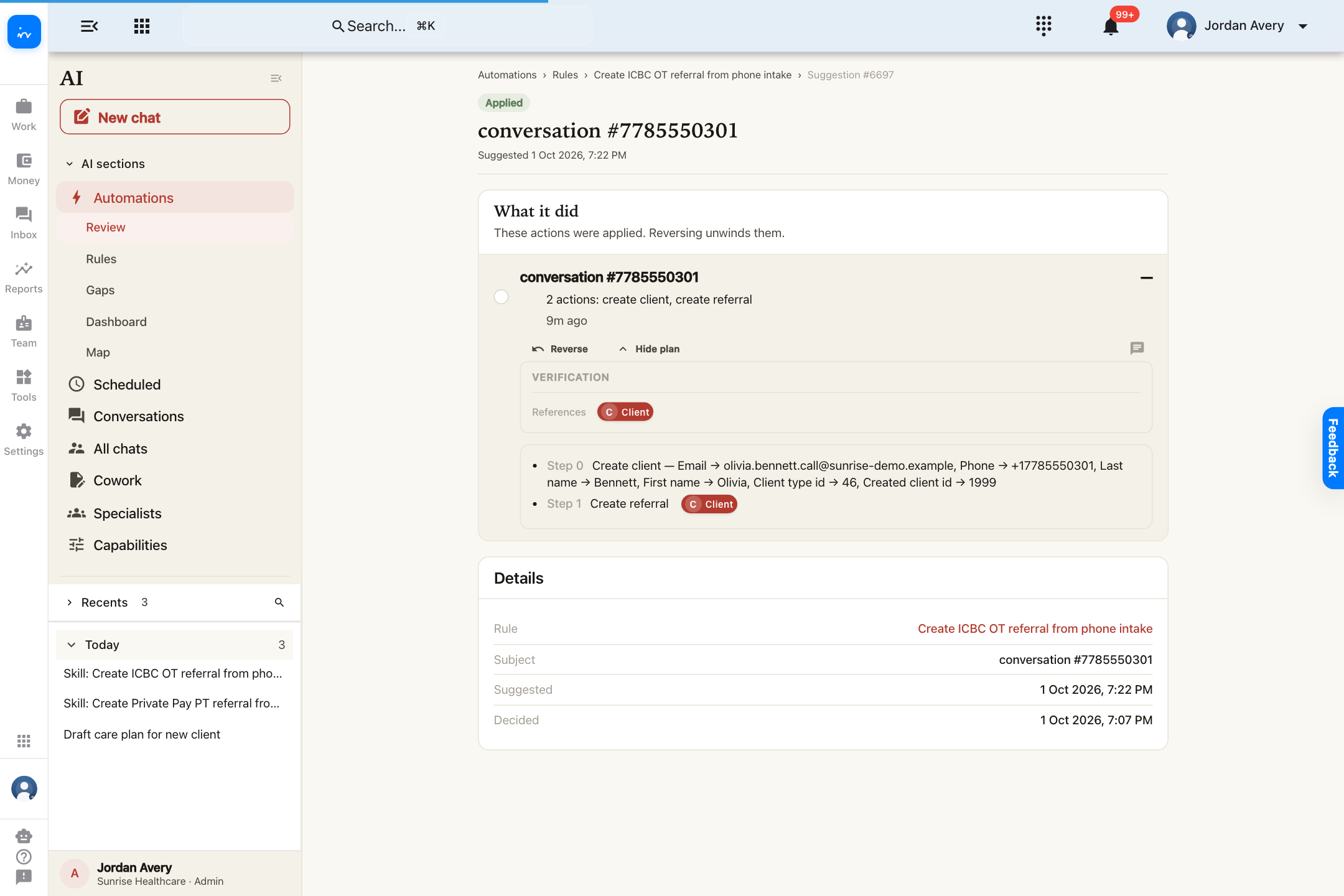Click the app logo at top left

click(24, 32)
